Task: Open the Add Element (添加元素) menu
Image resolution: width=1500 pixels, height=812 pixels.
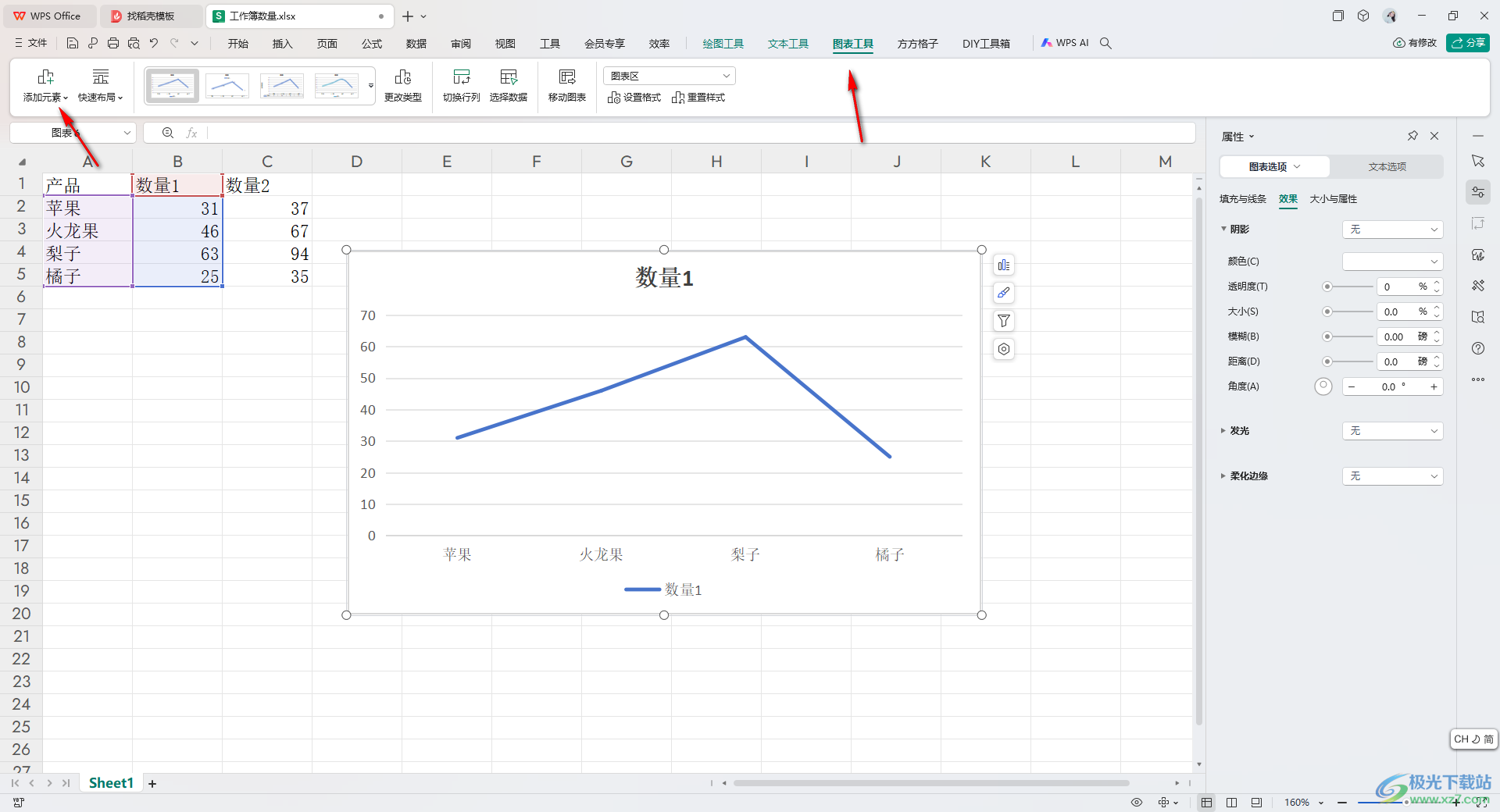Action: [45, 86]
